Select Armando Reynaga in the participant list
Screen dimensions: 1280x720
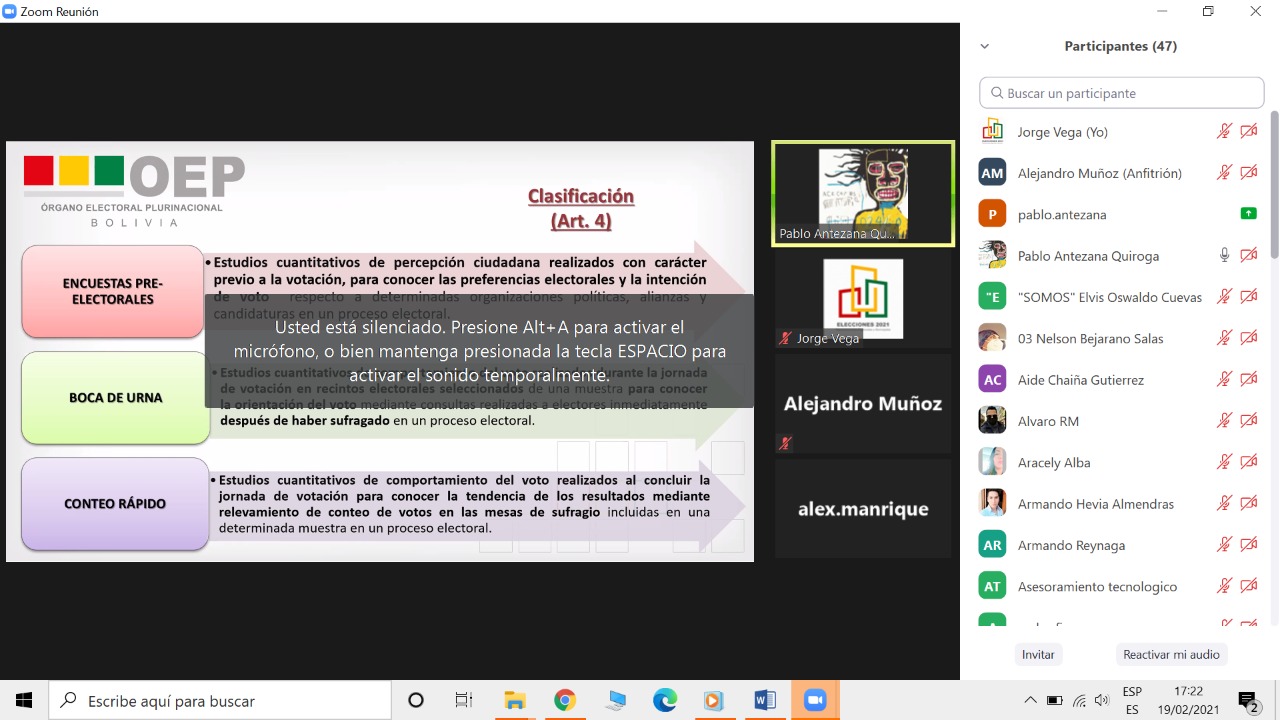pyautogui.click(x=1070, y=545)
